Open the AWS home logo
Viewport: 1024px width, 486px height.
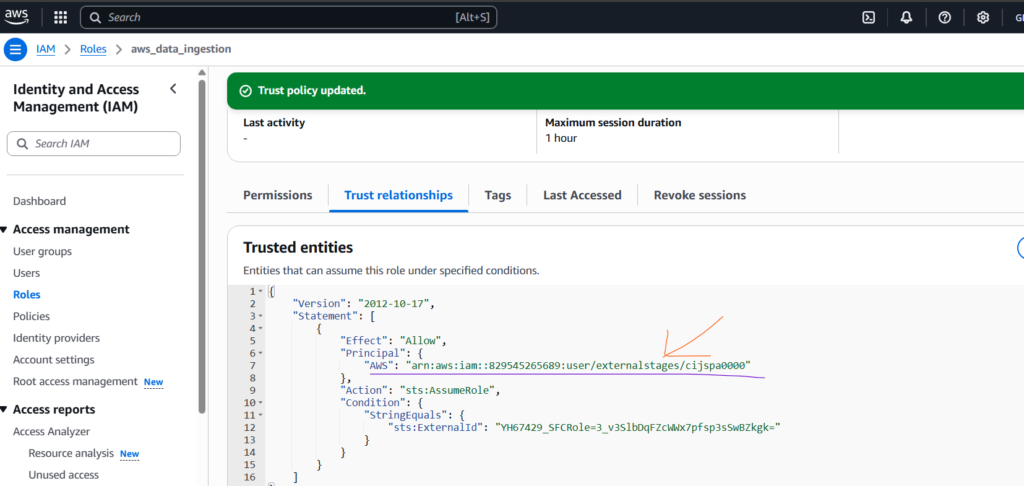[17, 17]
